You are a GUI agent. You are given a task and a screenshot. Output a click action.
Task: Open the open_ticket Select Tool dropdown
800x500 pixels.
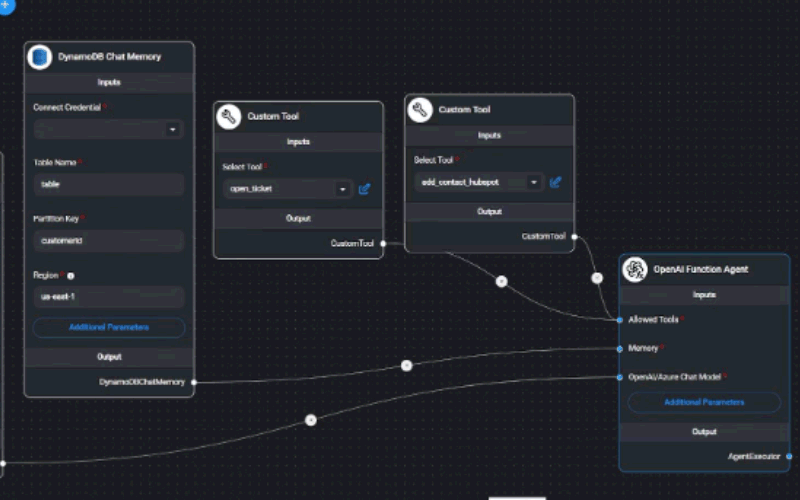click(288, 189)
